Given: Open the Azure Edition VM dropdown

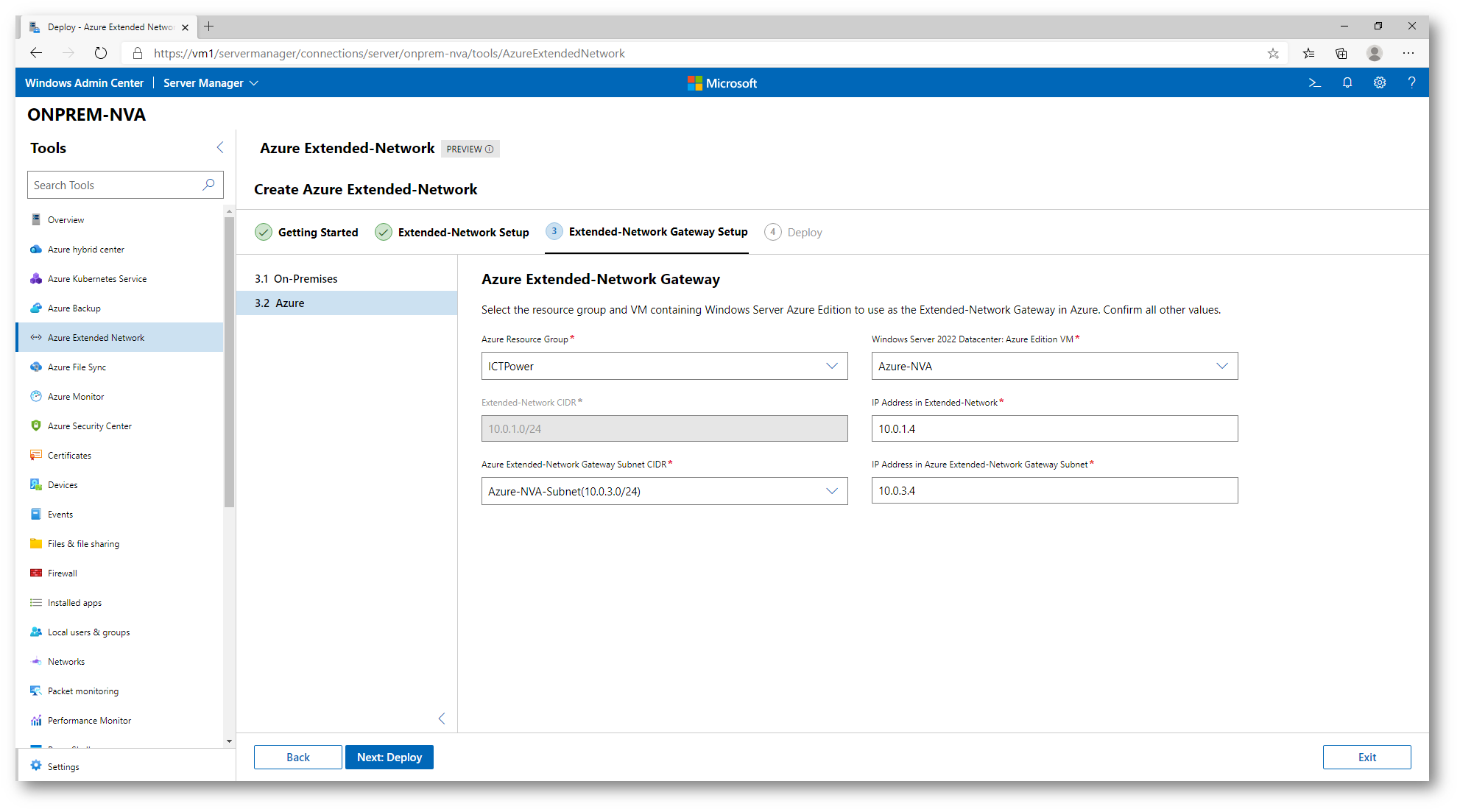Looking at the screenshot, I should (x=1054, y=366).
